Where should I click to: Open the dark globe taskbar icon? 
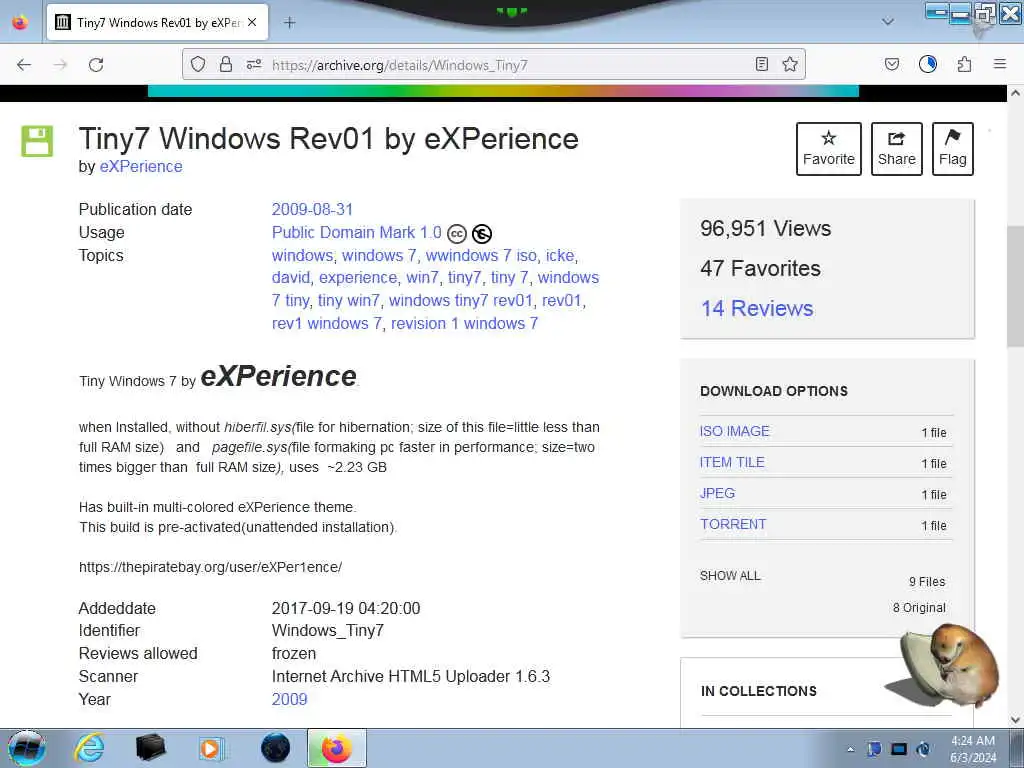click(x=276, y=748)
